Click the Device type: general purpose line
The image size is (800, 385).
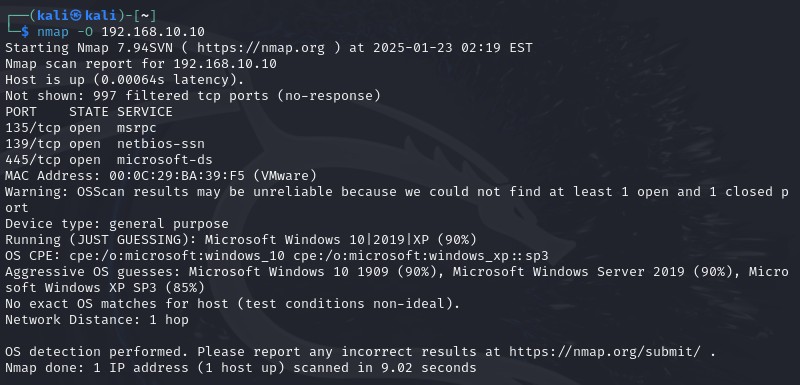click(117, 224)
